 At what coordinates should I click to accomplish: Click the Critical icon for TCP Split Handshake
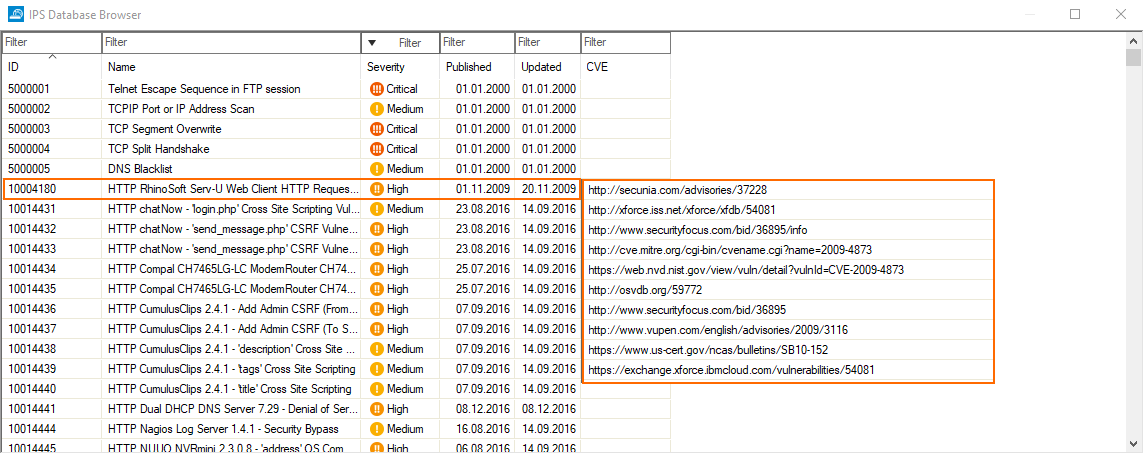click(x=377, y=149)
